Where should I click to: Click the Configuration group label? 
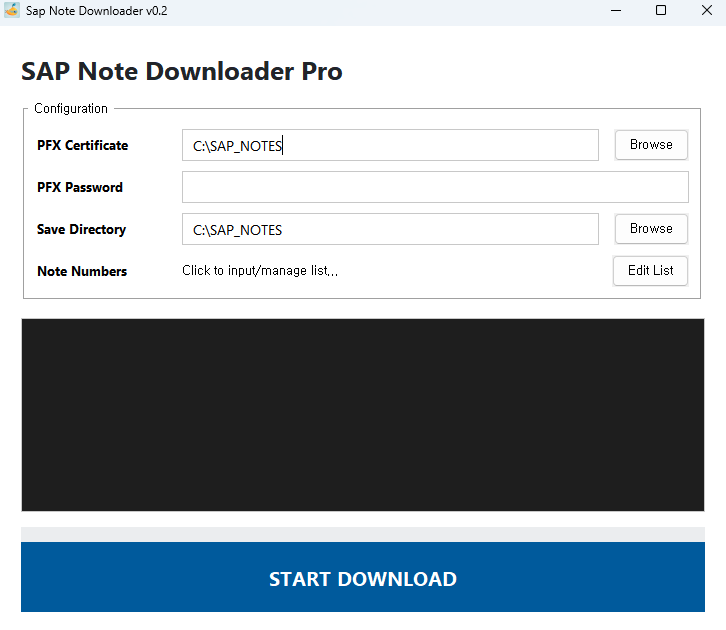71,108
